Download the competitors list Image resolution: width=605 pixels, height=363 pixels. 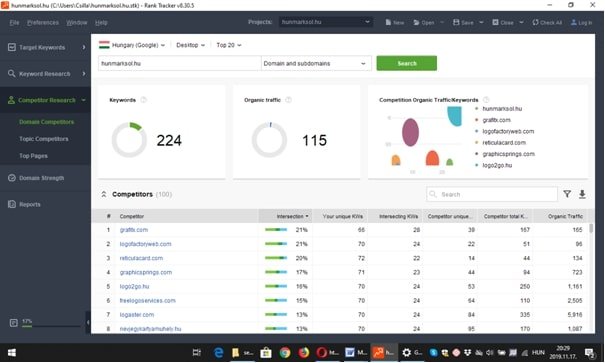(x=582, y=194)
